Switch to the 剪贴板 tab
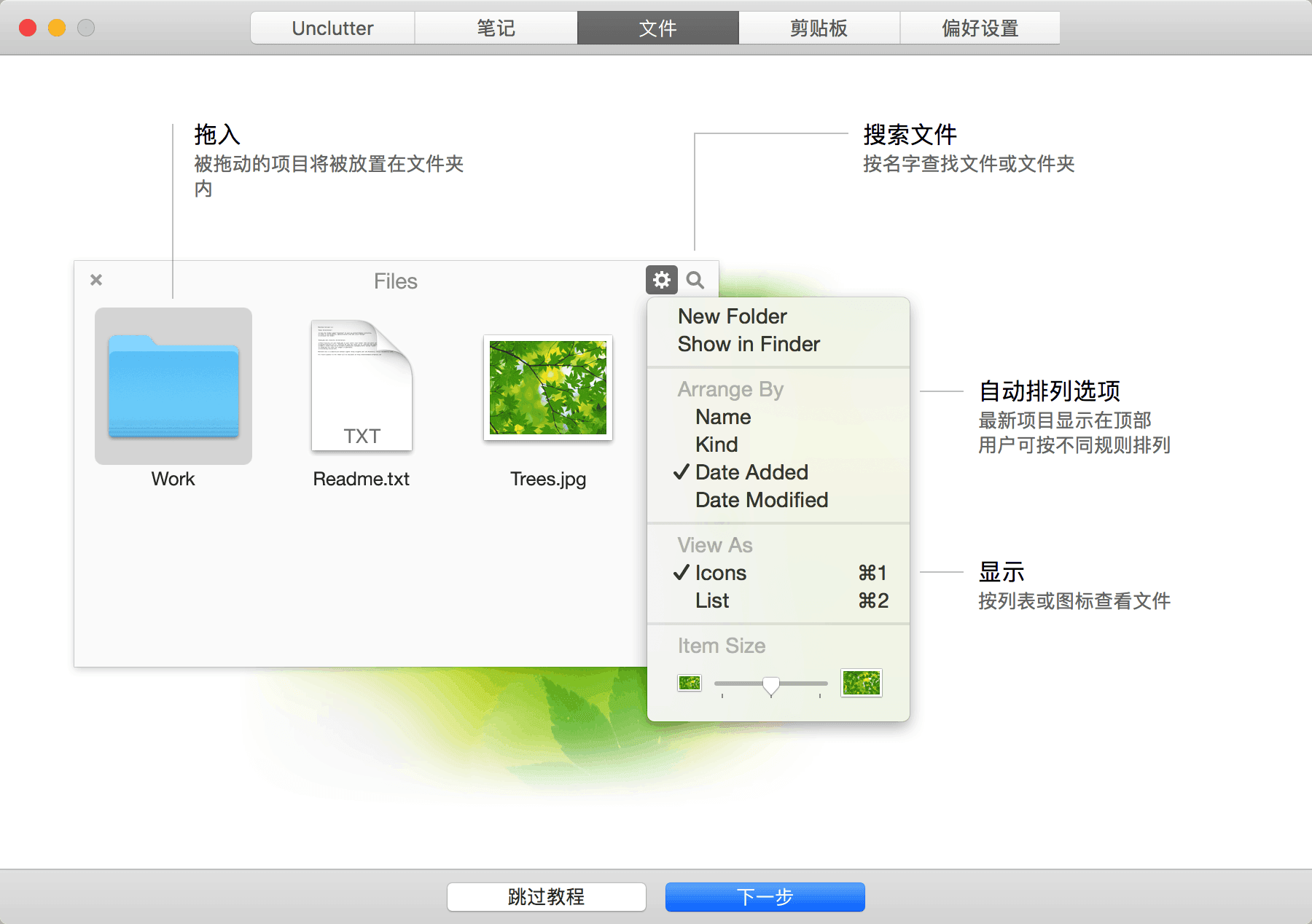This screenshot has width=1312, height=924. pyautogui.click(x=819, y=28)
